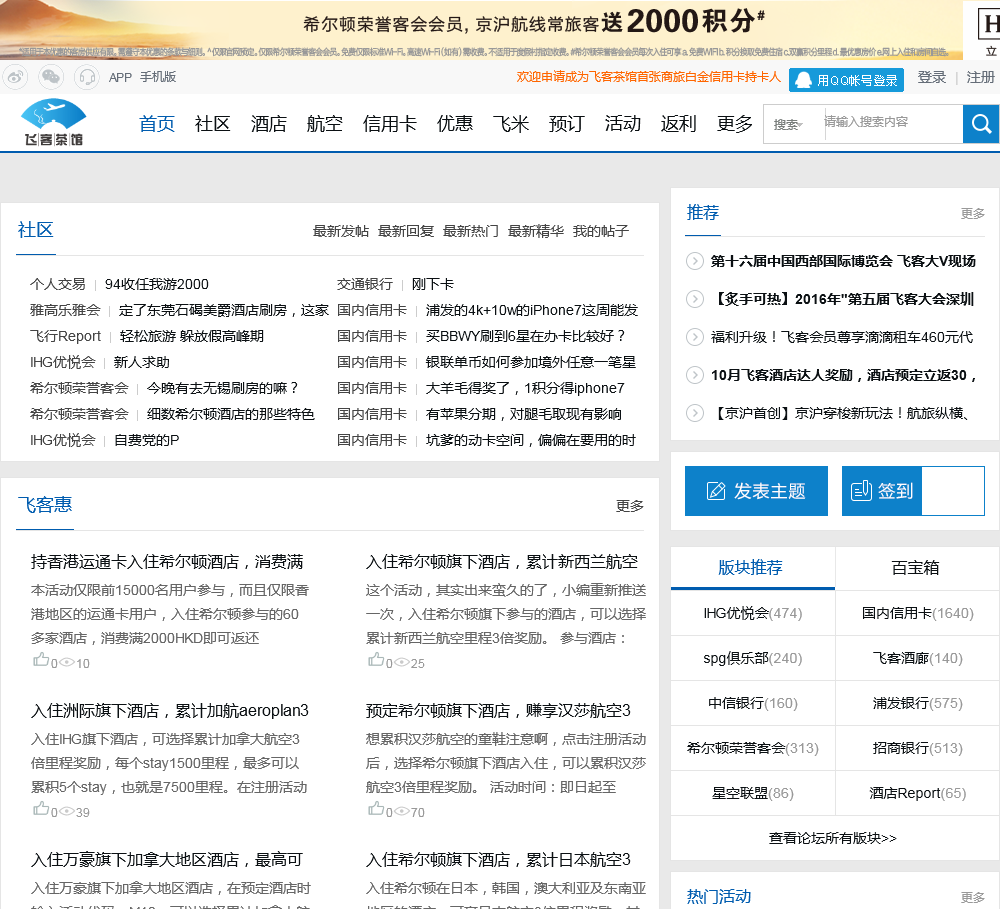Click the magnifier search button

pos(981,124)
